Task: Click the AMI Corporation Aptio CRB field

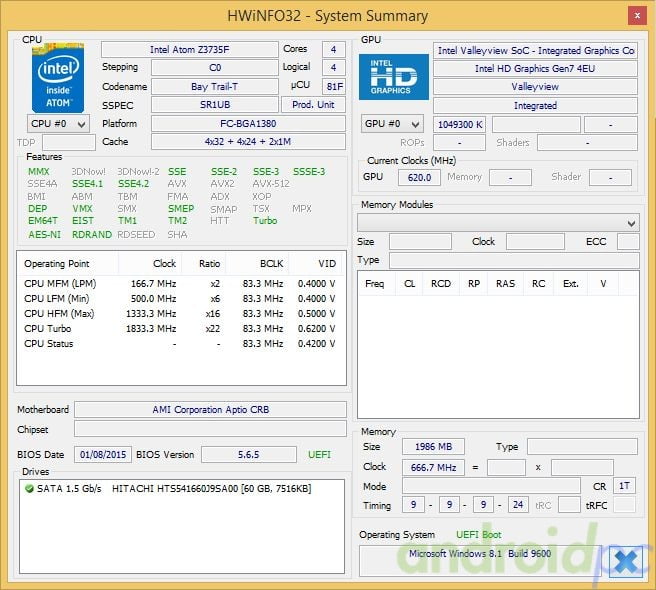Action: 210,410
